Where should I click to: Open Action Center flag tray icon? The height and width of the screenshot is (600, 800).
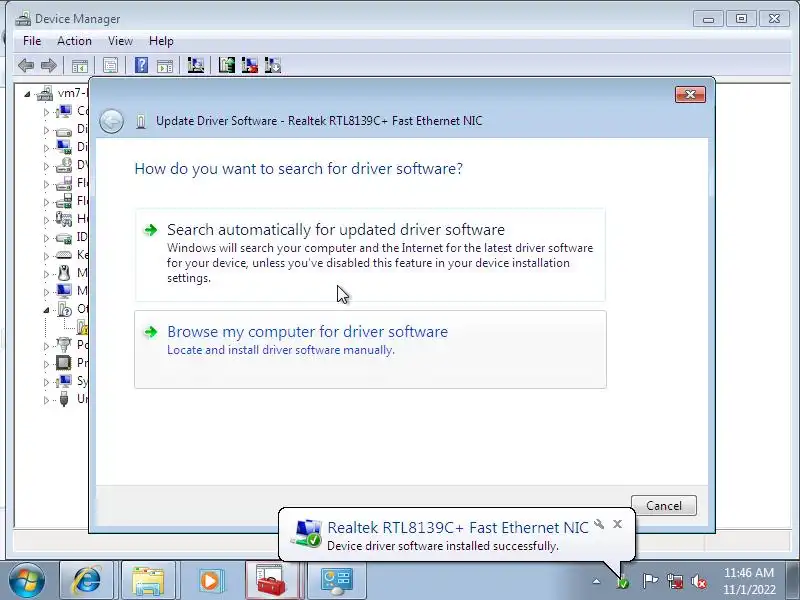(650, 581)
